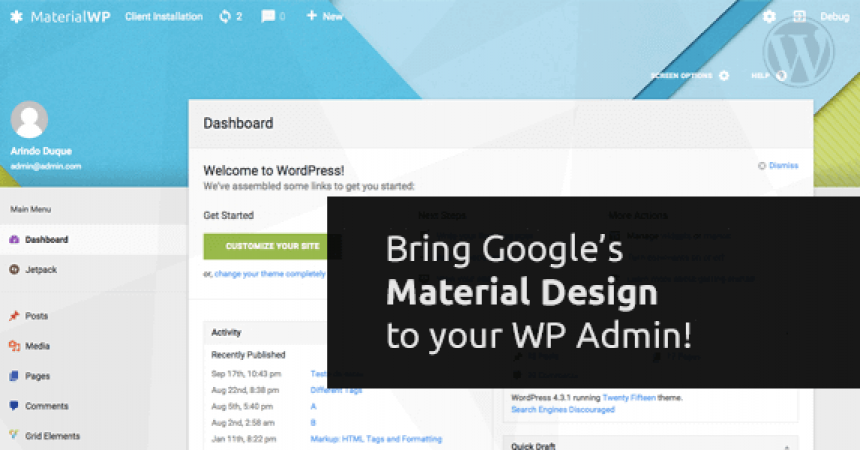Click the Grid Elements sidebar icon
Image resolution: width=860 pixels, height=450 pixels.
(14, 435)
